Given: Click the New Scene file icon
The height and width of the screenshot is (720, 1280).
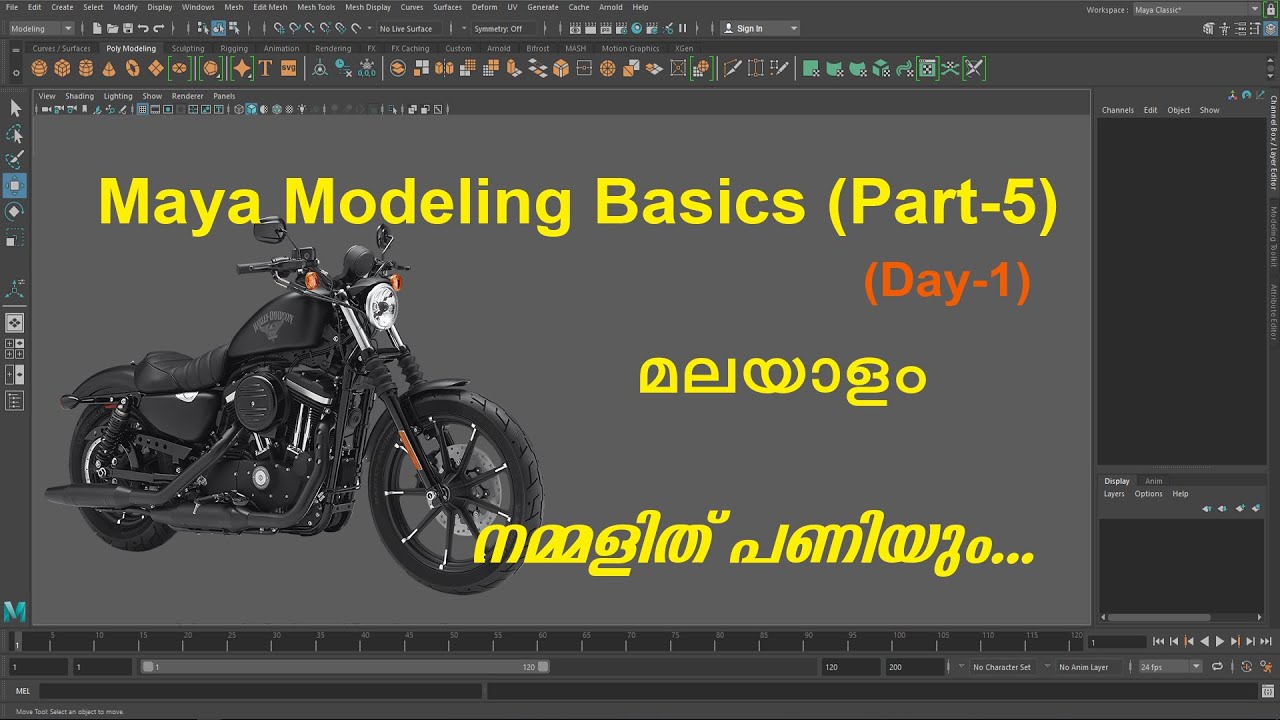Looking at the screenshot, I should coord(96,28).
